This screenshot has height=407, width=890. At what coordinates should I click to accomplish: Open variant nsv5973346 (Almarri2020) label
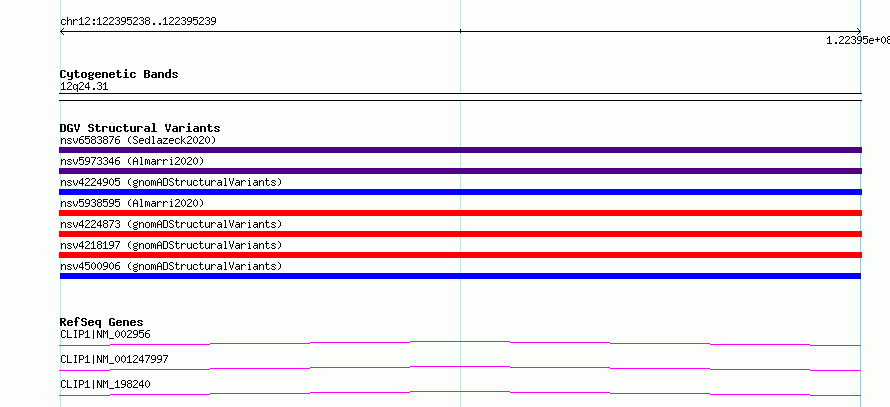click(x=132, y=161)
